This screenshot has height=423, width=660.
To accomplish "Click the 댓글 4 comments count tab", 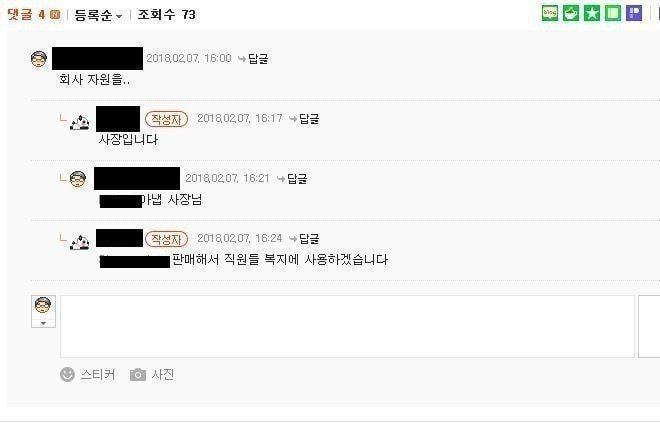I will 34,15.
